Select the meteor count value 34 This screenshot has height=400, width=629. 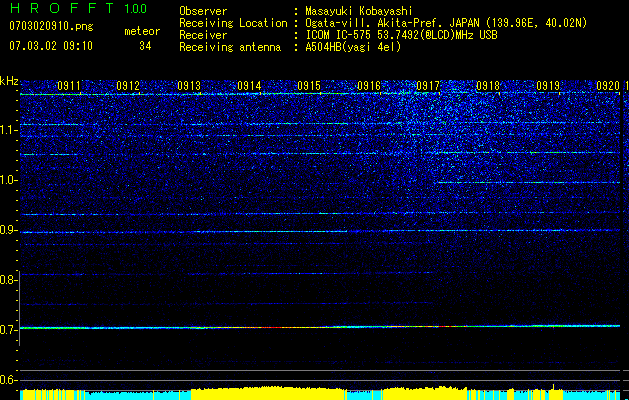145,46
